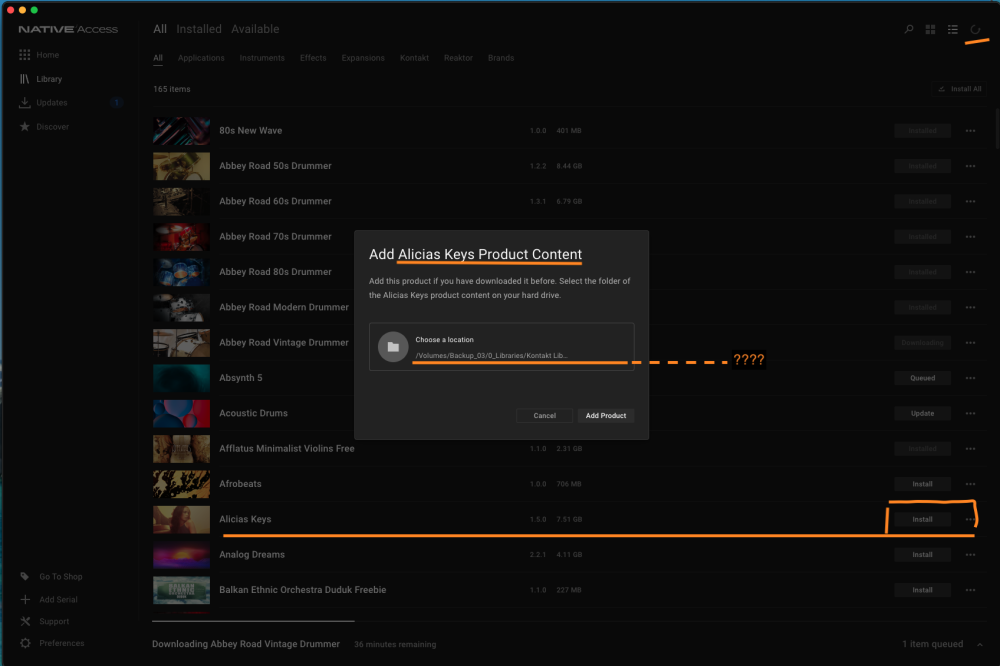Filter by Instruments category
This screenshot has width=1000, height=666.
click(262, 58)
